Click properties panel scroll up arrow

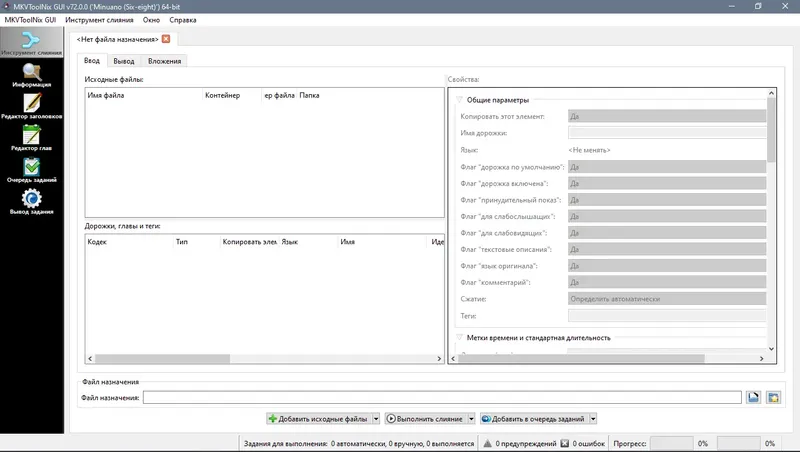click(771, 93)
